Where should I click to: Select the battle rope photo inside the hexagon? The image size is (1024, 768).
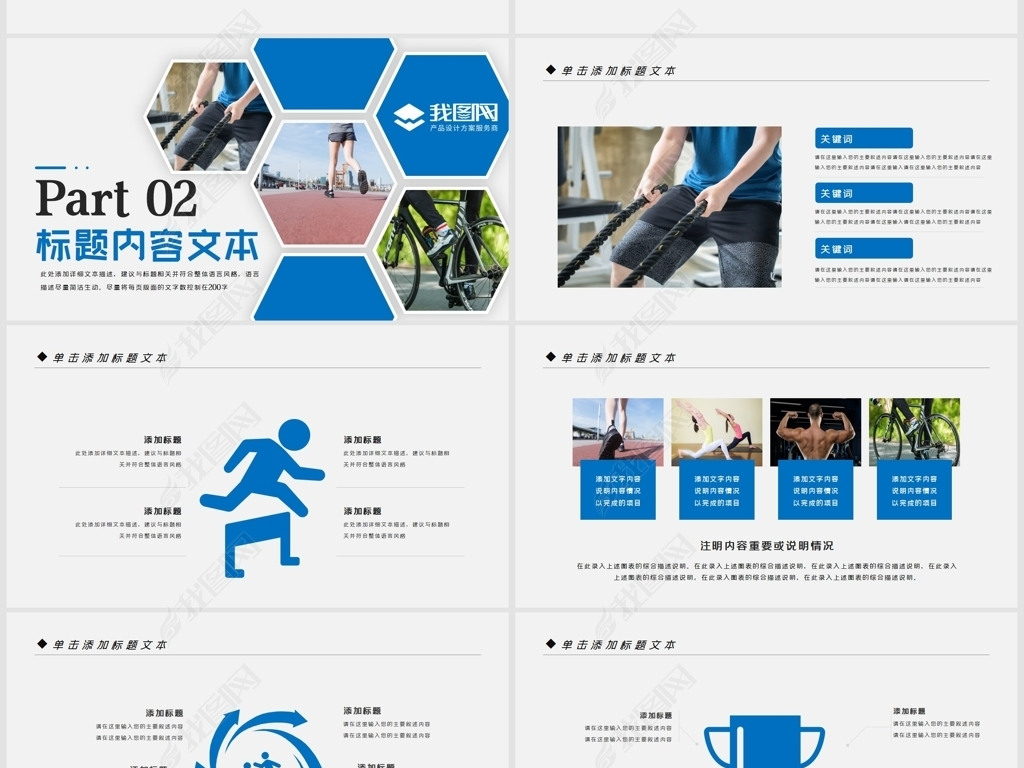tap(209, 116)
